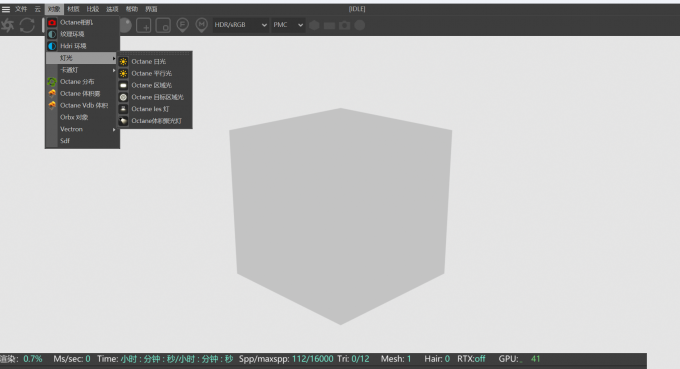Image resolution: width=680 pixels, height=369 pixels.
Task: Click the film region square icon
Action: 163,26
